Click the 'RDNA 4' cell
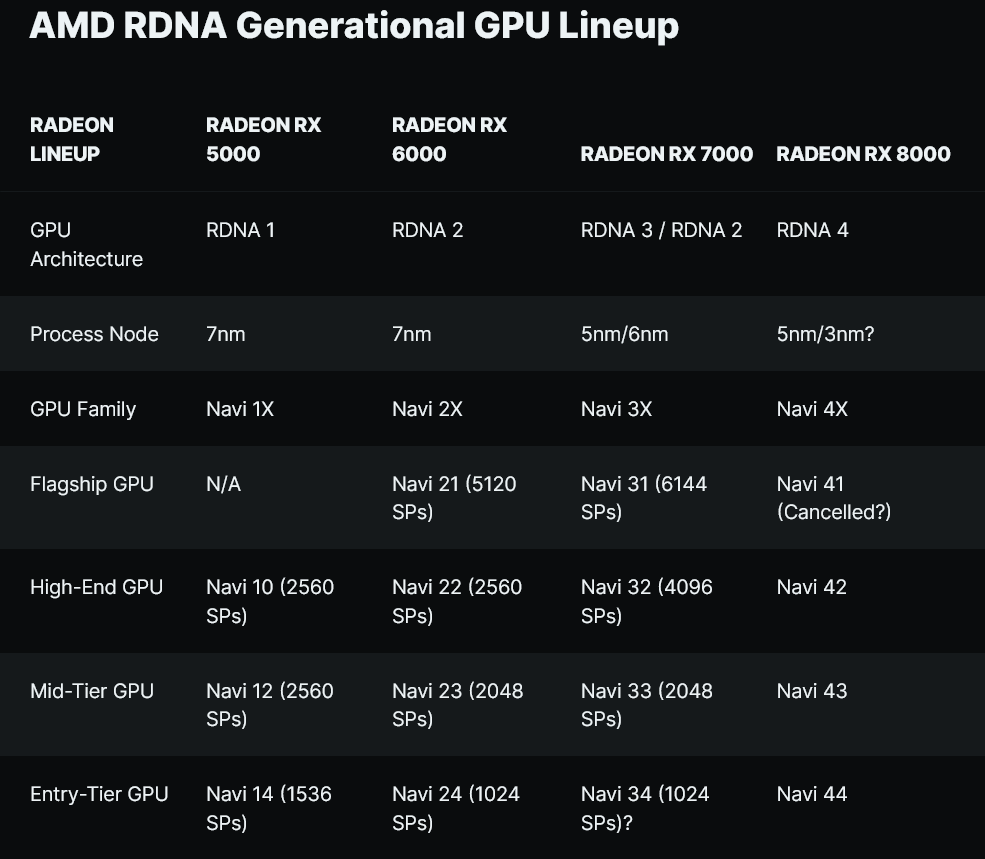This screenshot has width=985, height=859. point(812,230)
